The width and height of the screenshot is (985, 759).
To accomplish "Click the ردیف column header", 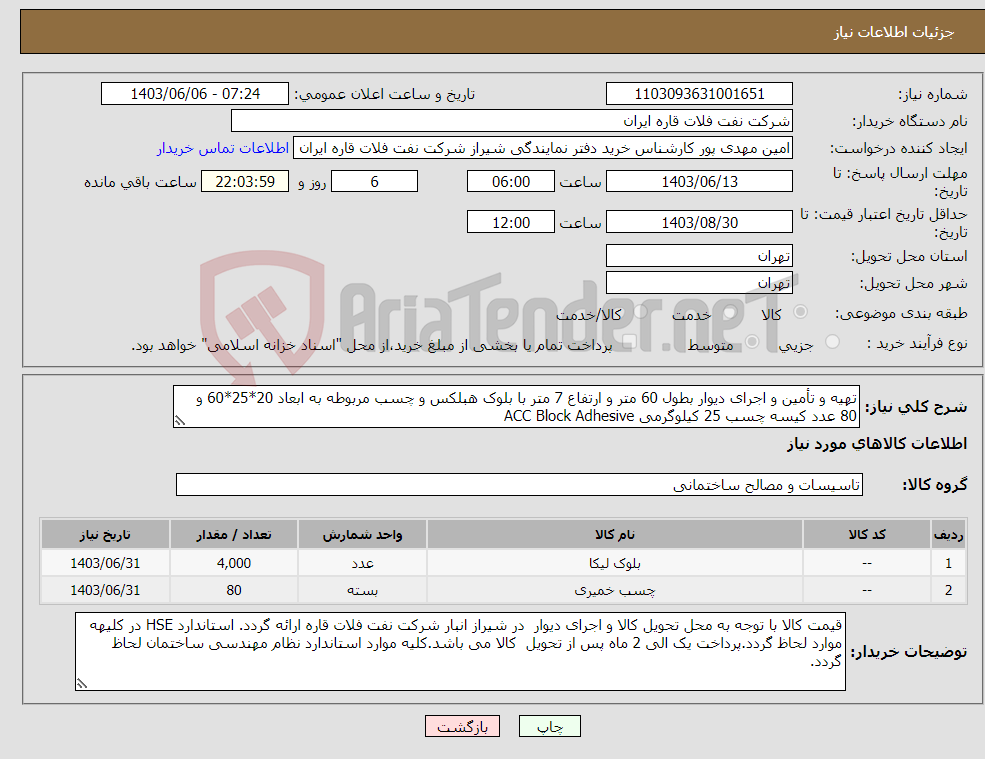I will coord(949,535).
